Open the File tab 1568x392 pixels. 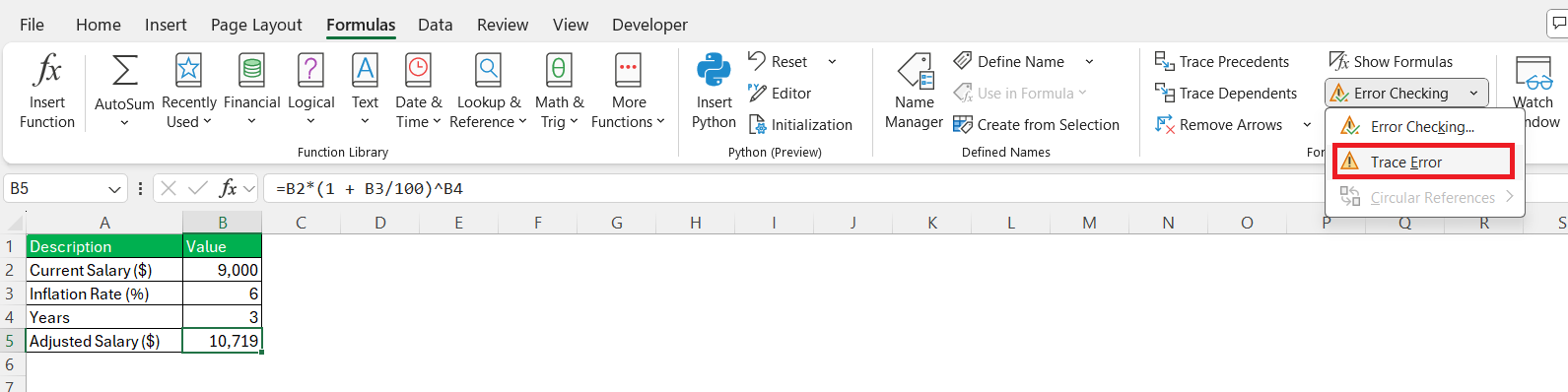pyautogui.click(x=32, y=25)
